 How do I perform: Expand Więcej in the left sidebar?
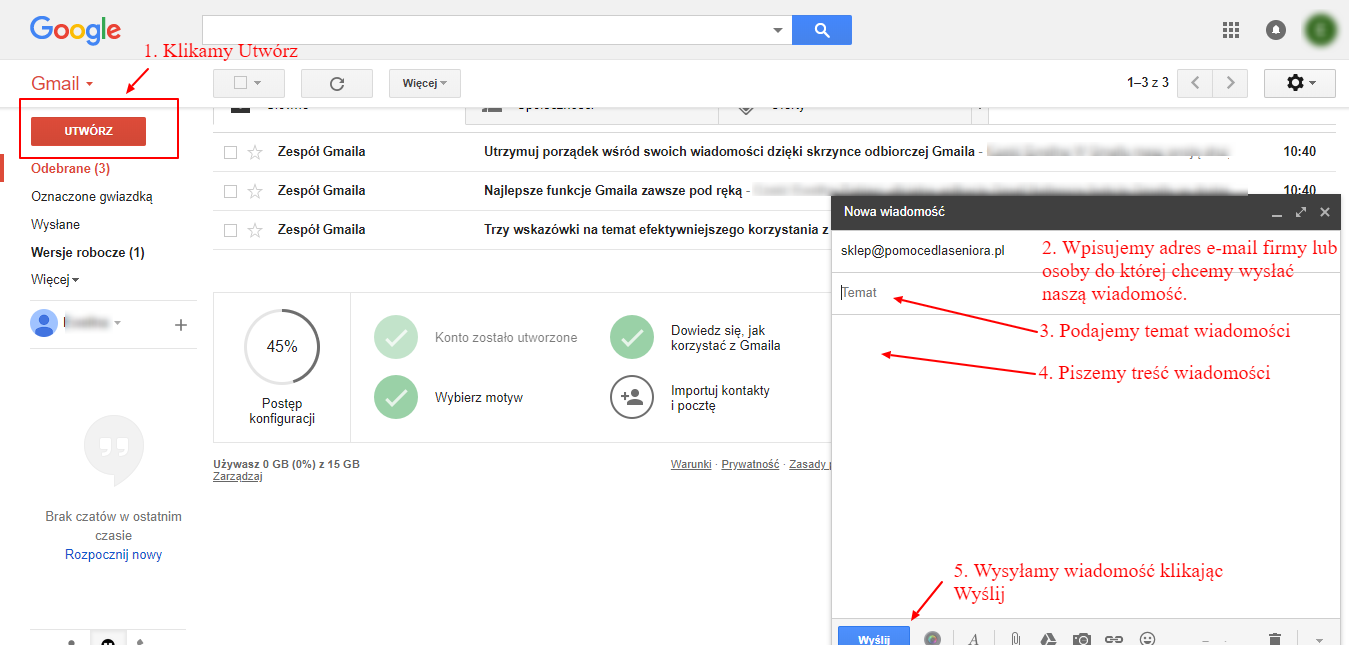[55, 280]
